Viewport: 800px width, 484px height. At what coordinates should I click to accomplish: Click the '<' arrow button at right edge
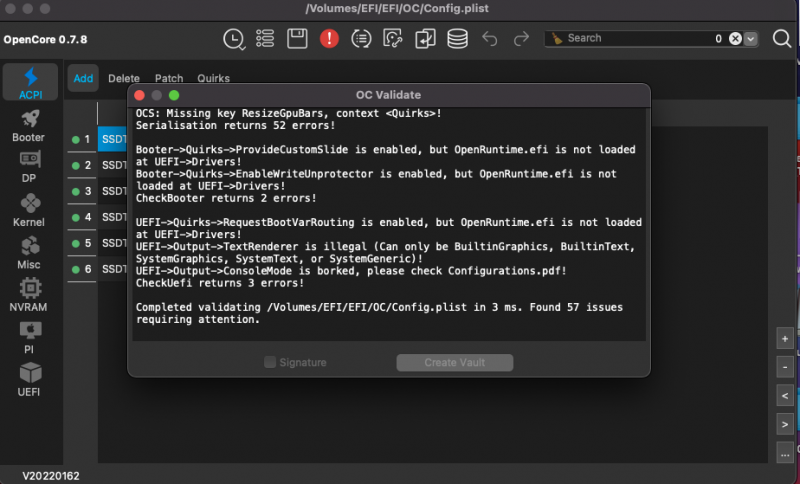pyautogui.click(x=785, y=396)
